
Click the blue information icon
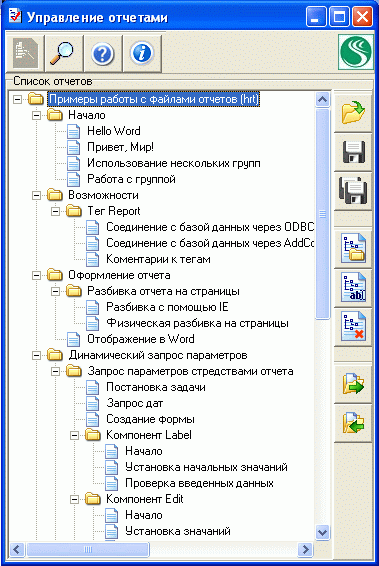point(142,53)
